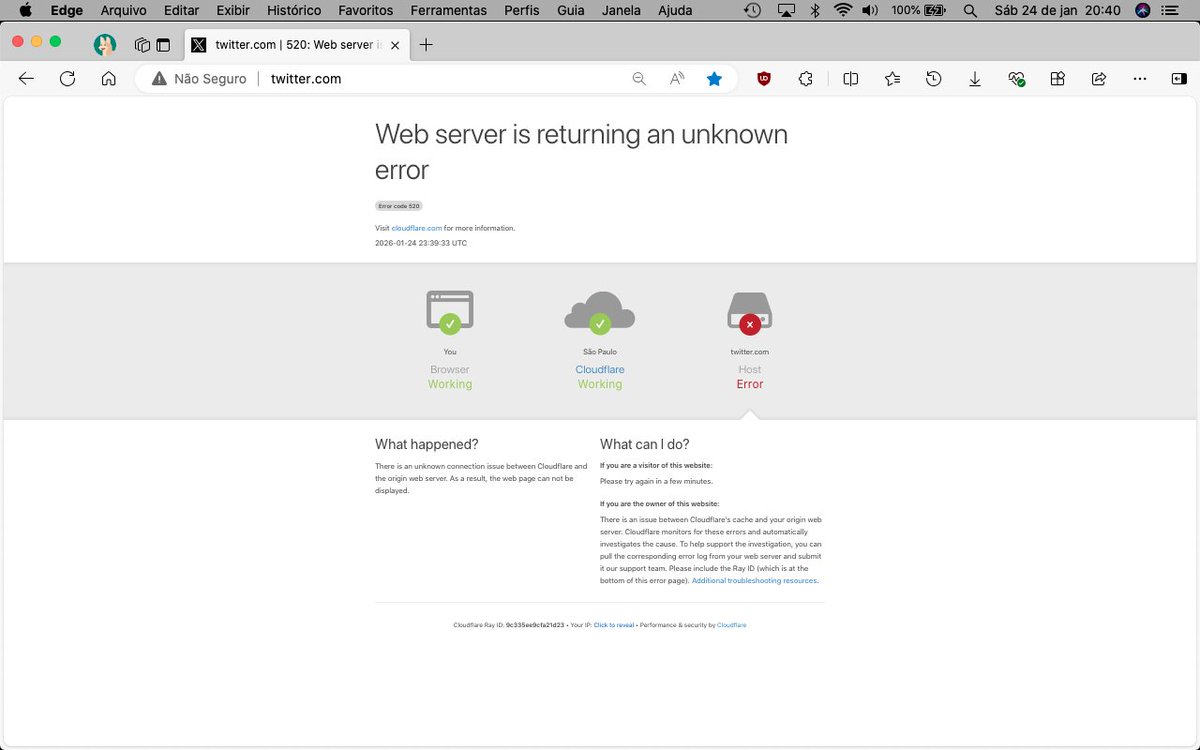Follow the cloudflare.com link
Screen dimensions: 1200x750
pyautogui.click(x=417, y=228)
